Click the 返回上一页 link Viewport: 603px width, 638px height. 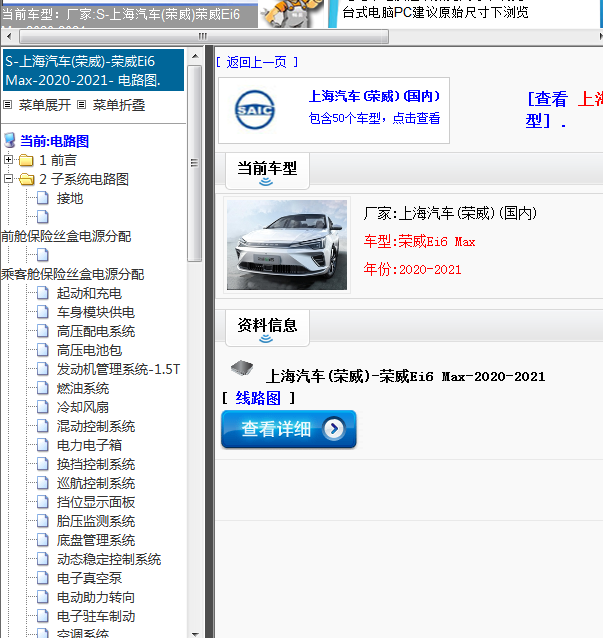coord(257,62)
